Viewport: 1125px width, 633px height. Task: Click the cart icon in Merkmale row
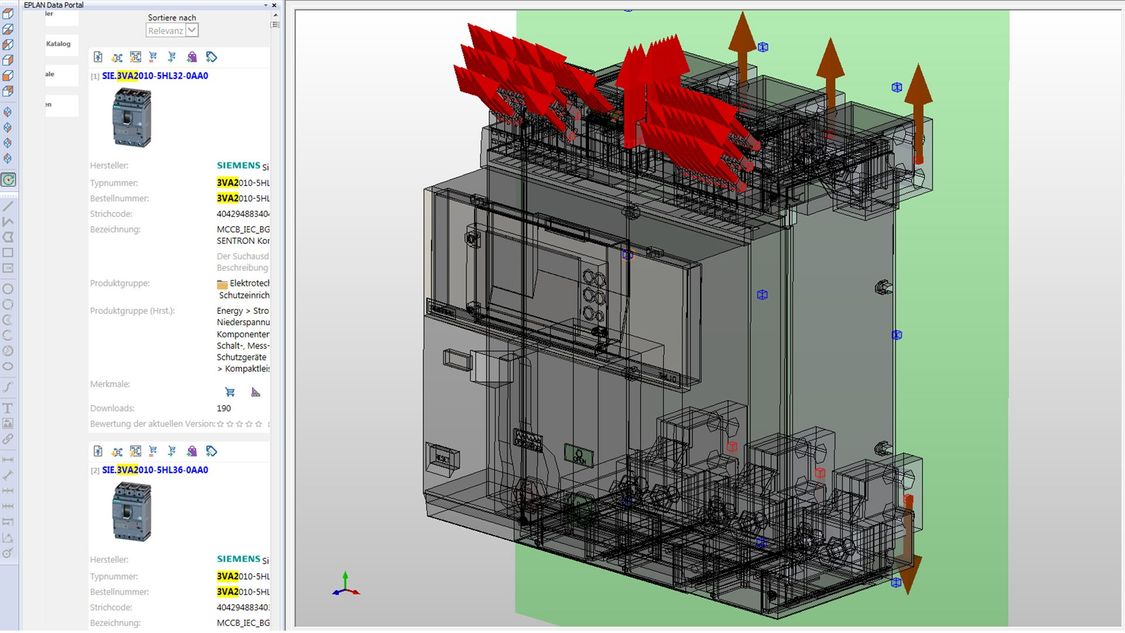point(230,392)
